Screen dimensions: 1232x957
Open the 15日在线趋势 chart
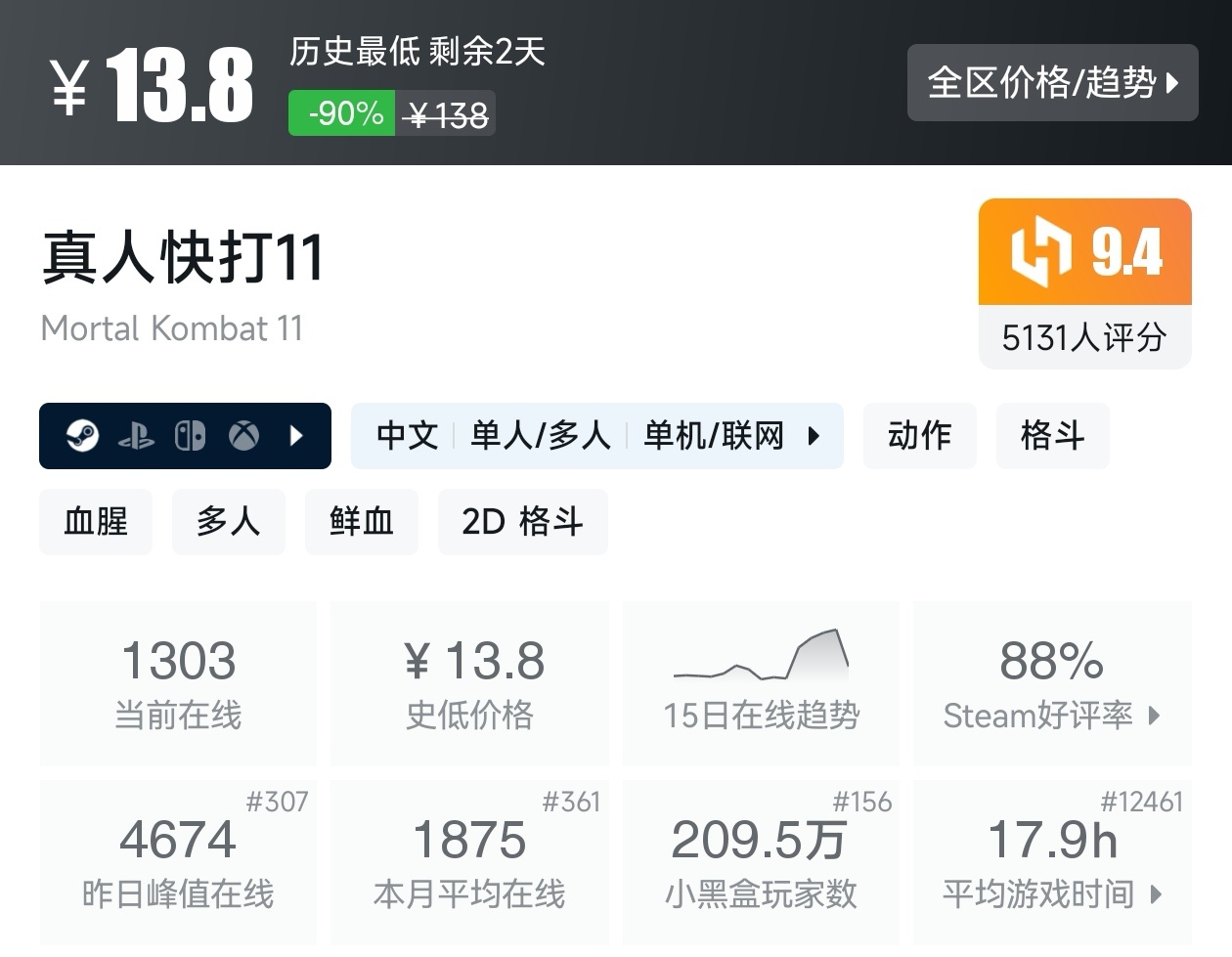761,683
